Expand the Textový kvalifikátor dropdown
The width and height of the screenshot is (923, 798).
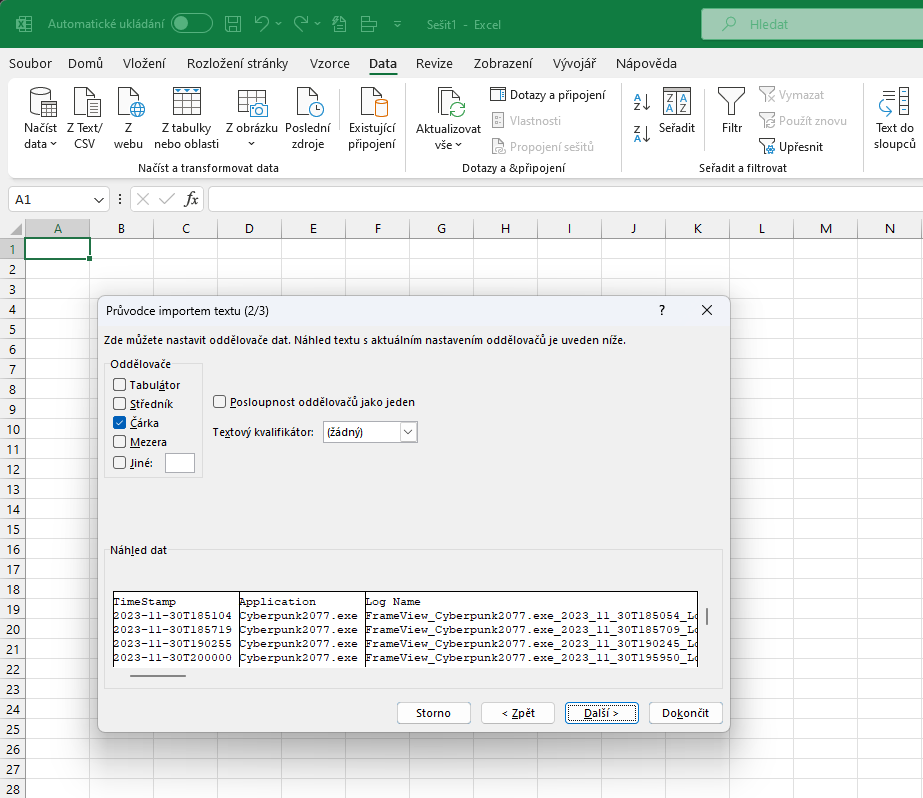(408, 432)
